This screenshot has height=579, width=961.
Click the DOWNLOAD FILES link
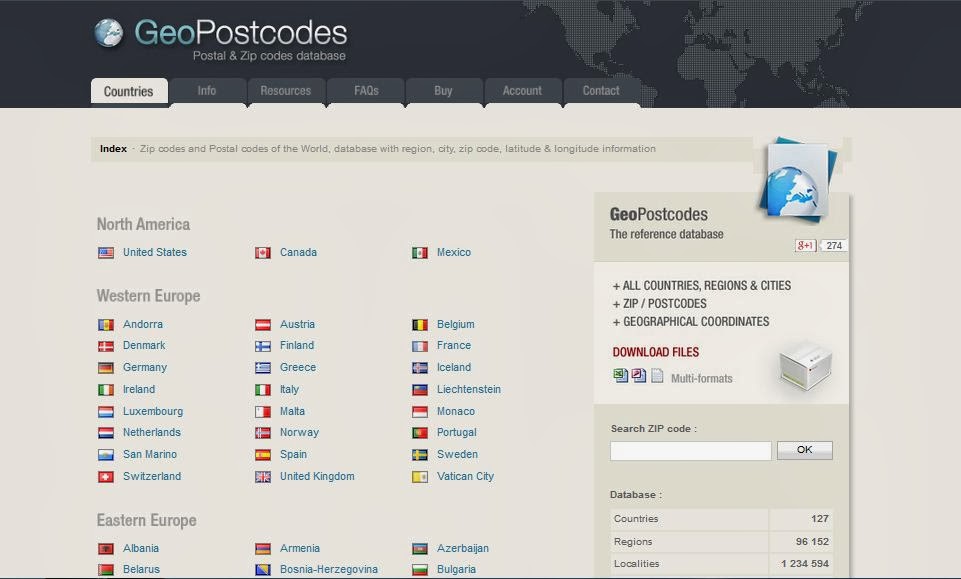[x=656, y=352]
